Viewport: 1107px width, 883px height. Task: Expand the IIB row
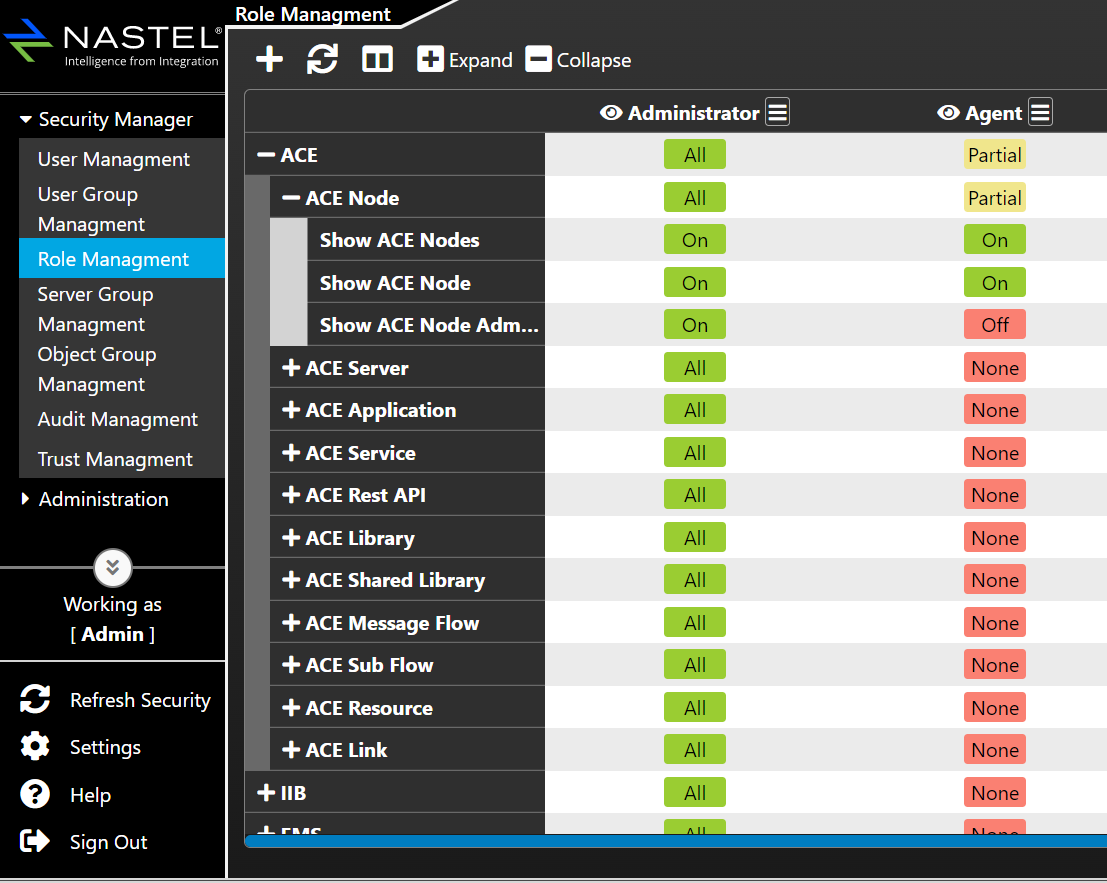pos(266,793)
